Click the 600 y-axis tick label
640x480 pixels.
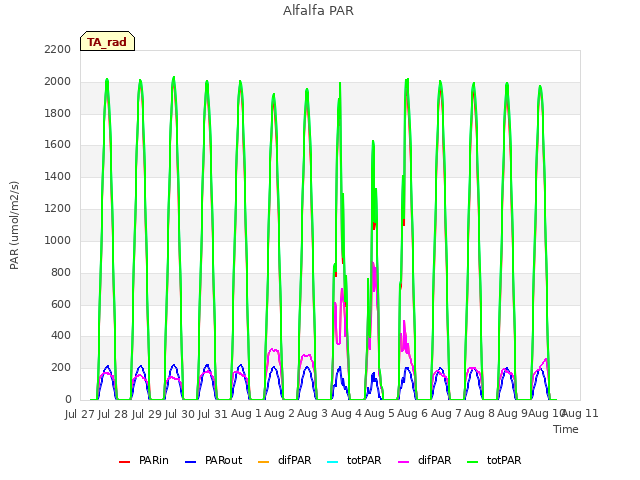coord(61,304)
